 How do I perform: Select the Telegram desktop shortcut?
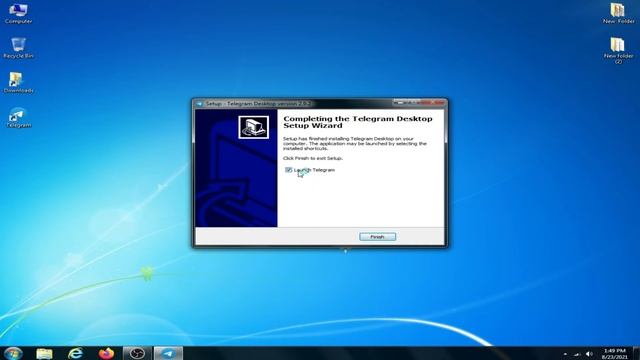[18, 118]
